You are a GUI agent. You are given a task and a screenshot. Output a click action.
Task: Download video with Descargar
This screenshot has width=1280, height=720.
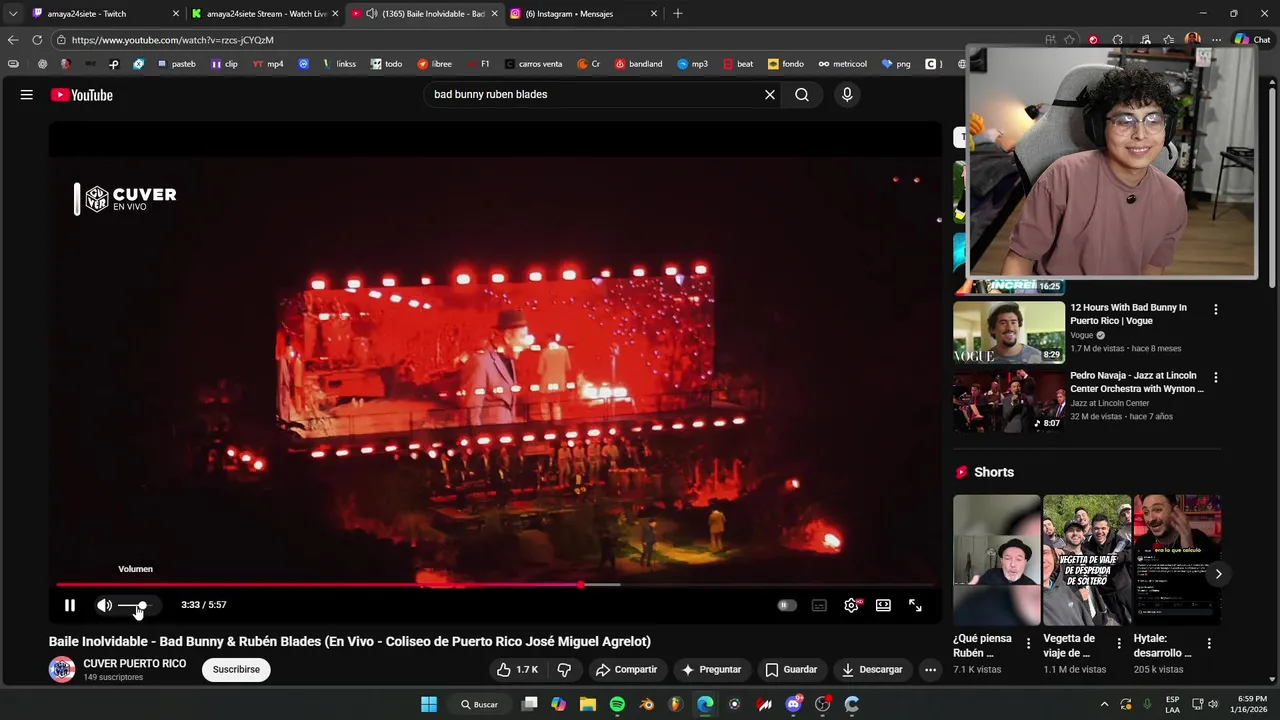872,670
